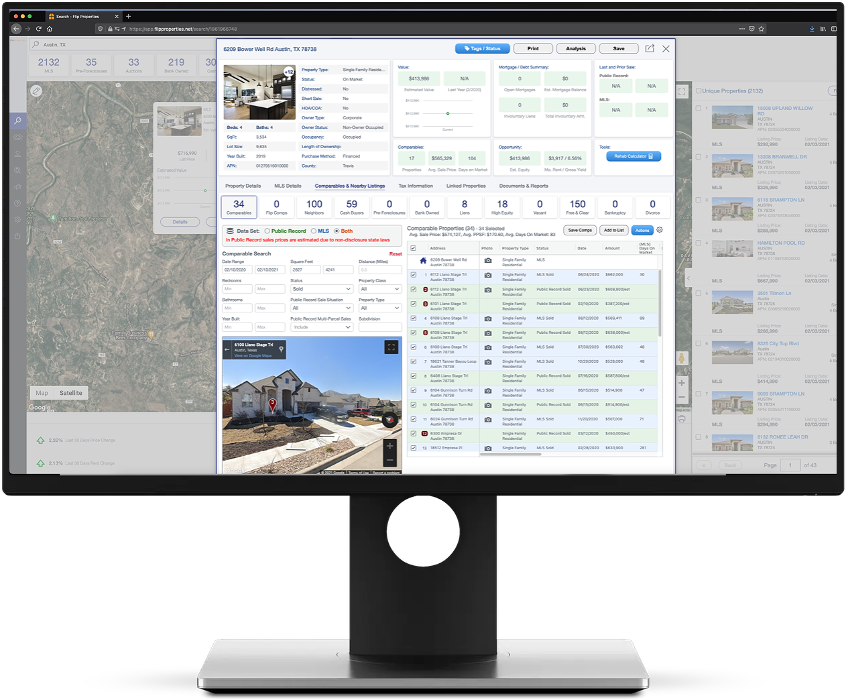Click Add to List button
The width and height of the screenshot is (846, 700).
click(613, 230)
